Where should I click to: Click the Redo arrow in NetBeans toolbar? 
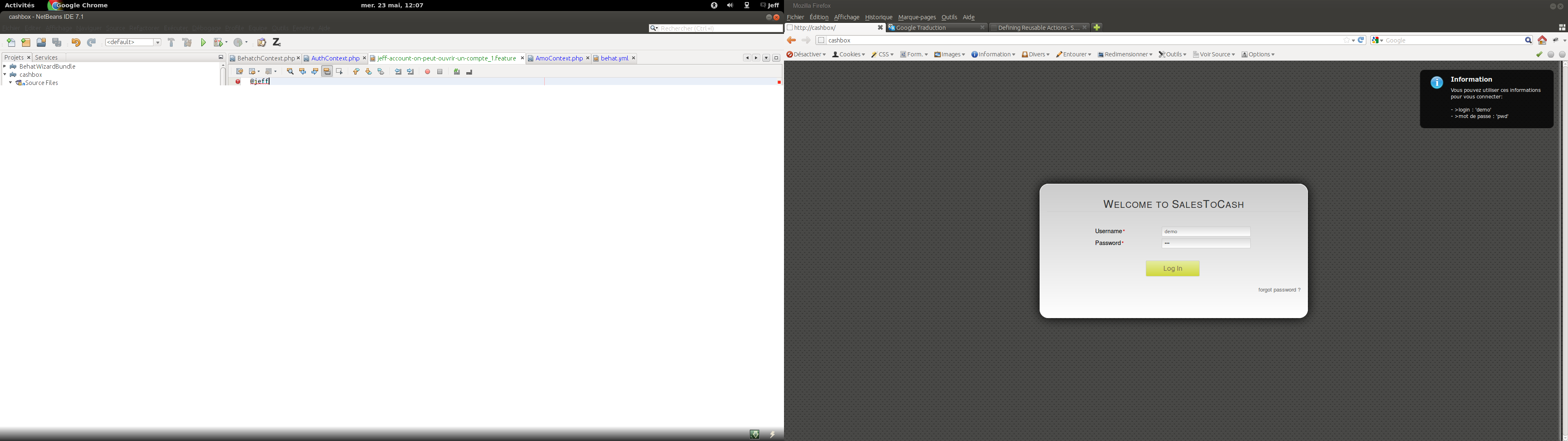91,42
